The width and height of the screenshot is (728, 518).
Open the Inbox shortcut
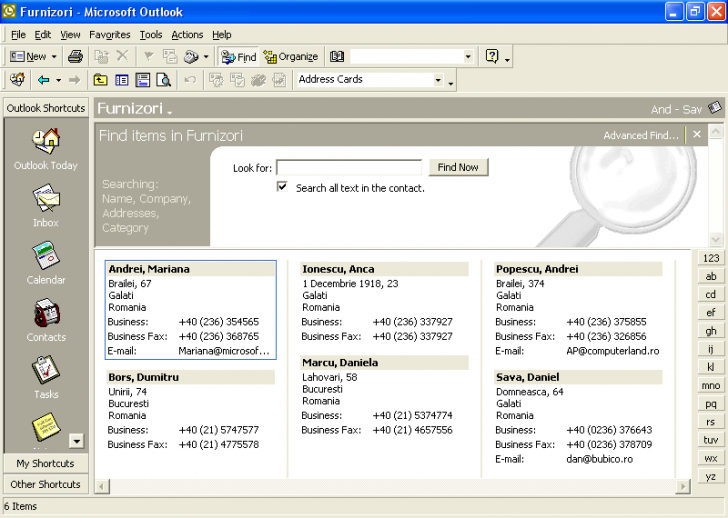point(45,205)
